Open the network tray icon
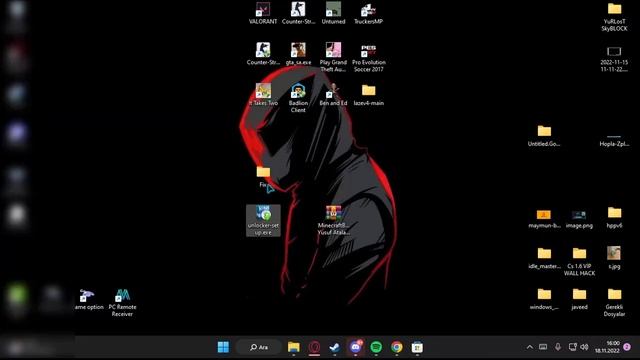 tap(573, 347)
